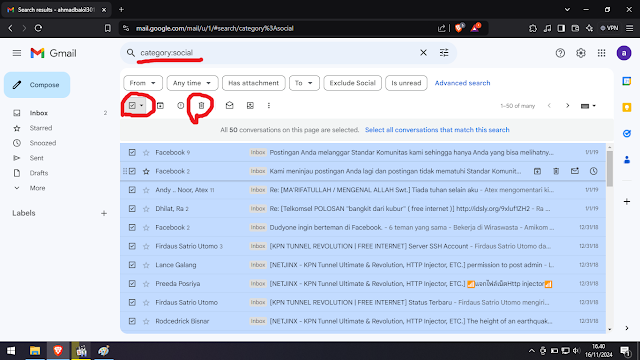This screenshot has width=640, height=360.
Task: Click the Compose button
Action: tap(37, 85)
